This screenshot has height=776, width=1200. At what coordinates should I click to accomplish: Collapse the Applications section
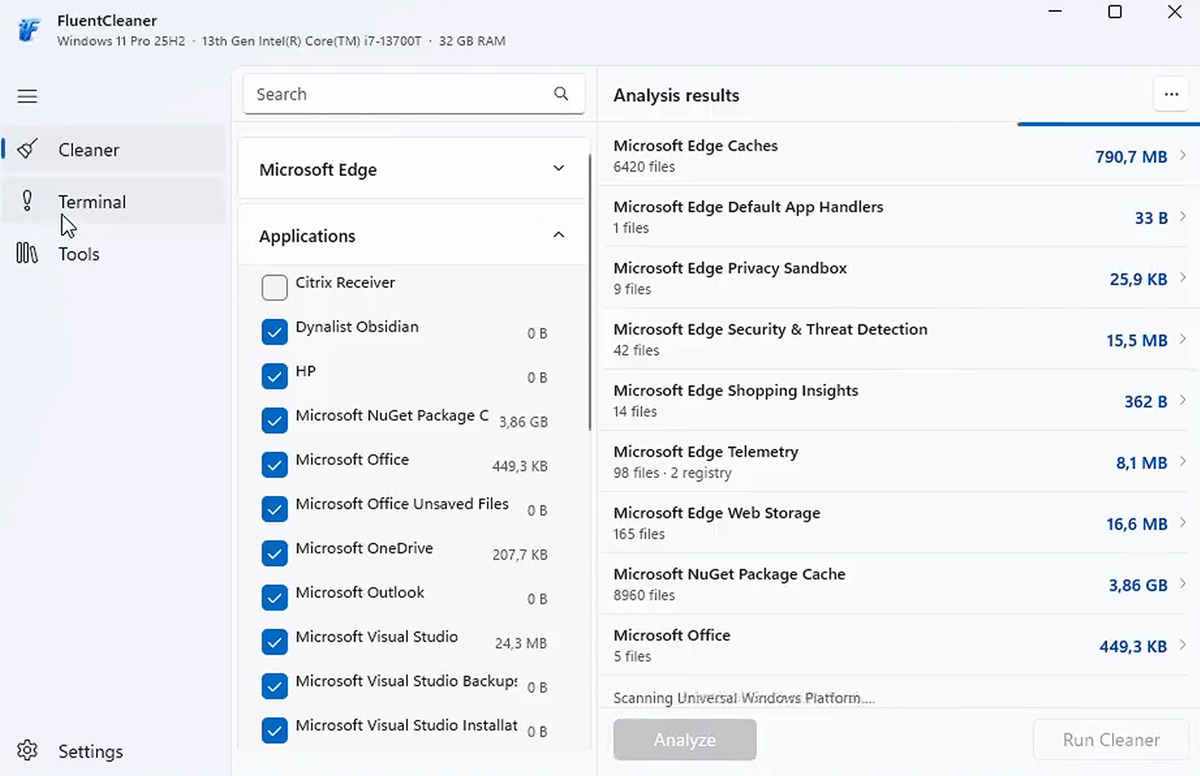558,235
